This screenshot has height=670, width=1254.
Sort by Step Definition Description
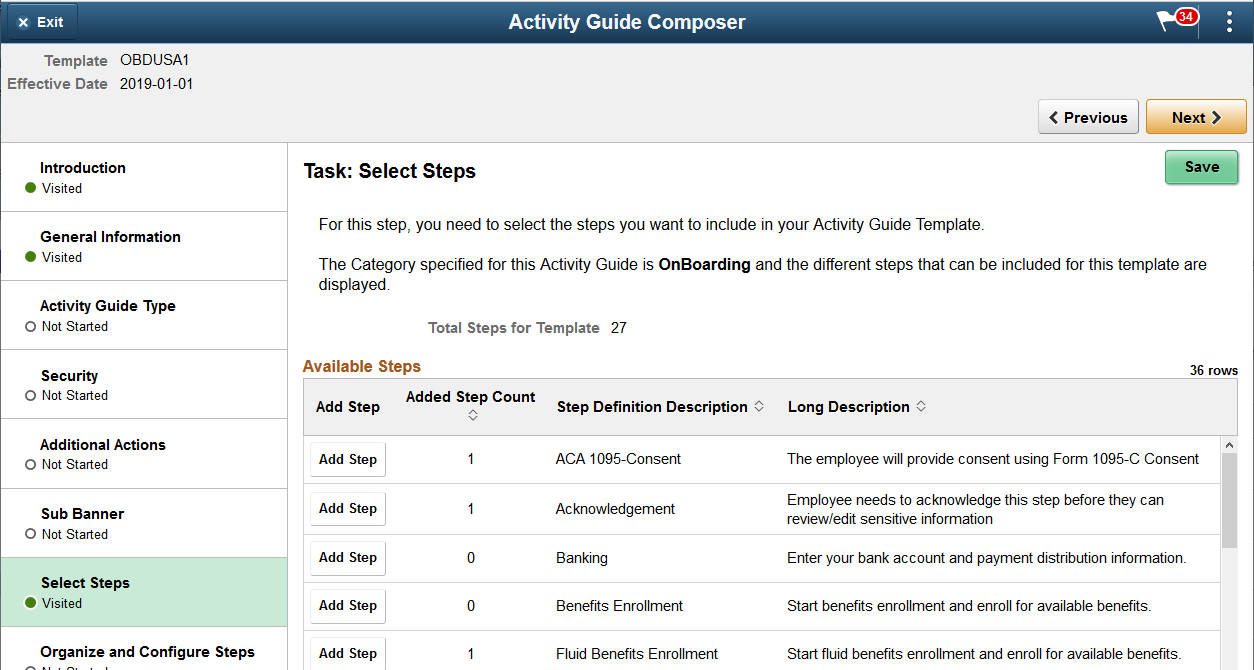click(651, 406)
